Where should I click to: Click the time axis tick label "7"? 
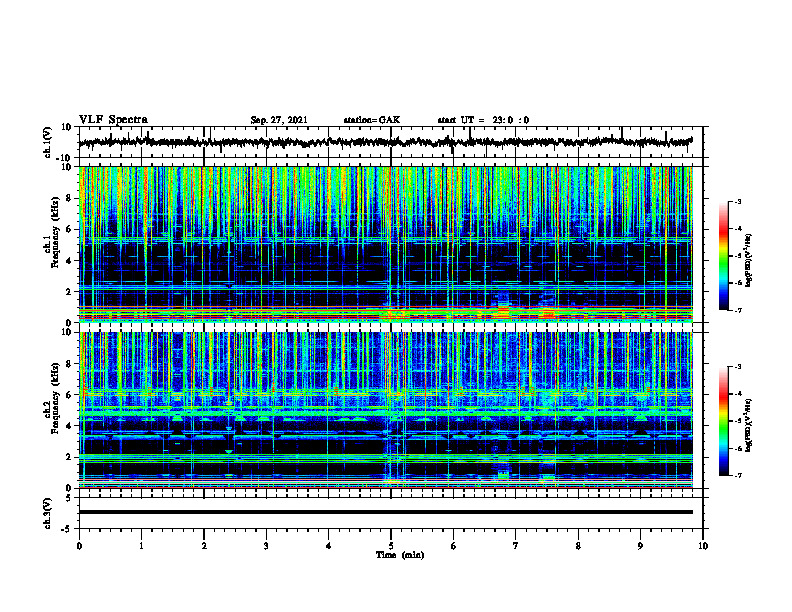tap(516, 546)
